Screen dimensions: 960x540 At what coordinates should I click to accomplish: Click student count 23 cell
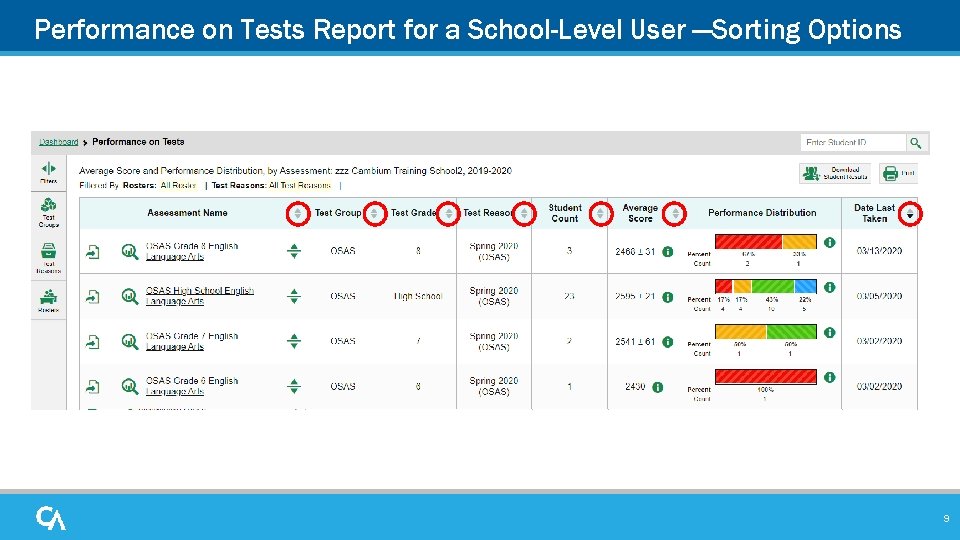569,296
